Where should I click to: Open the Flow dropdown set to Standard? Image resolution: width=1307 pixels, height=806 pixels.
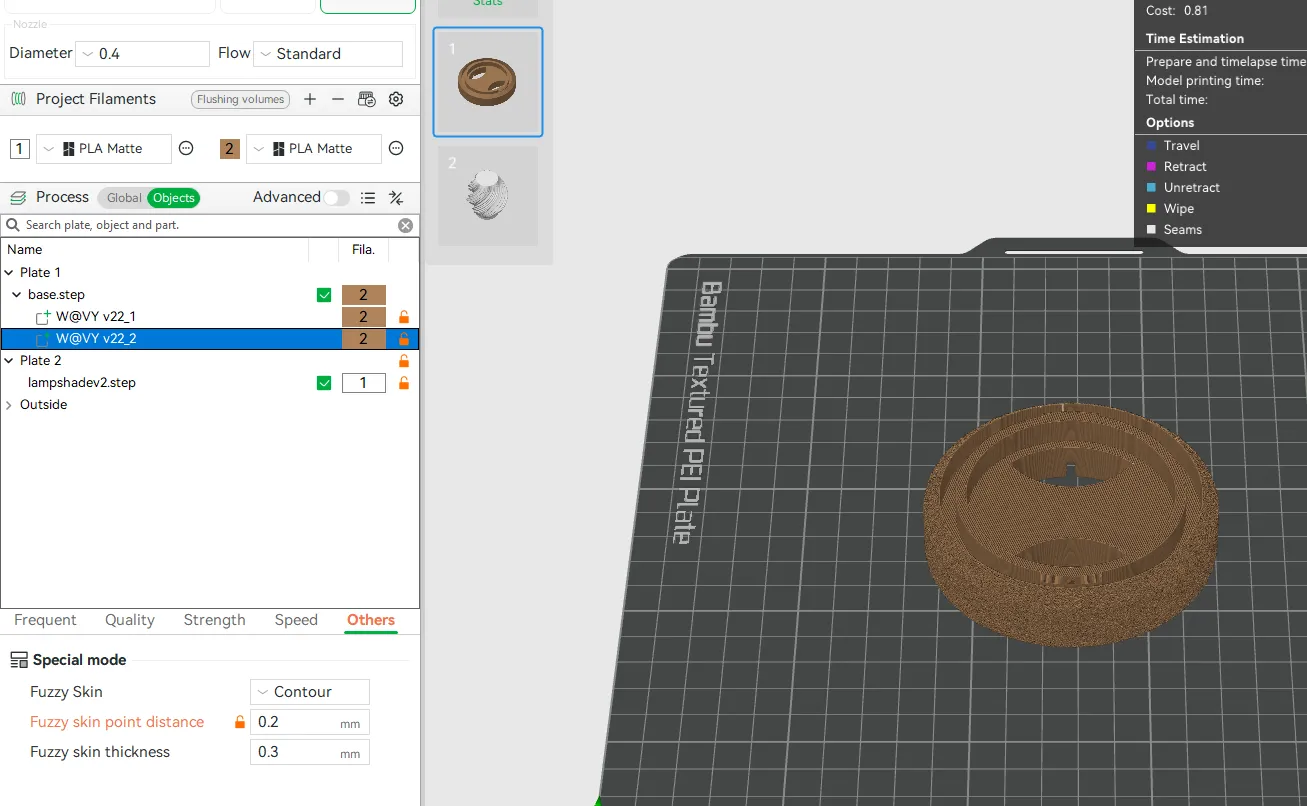pyautogui.click(x=328, y=54)
